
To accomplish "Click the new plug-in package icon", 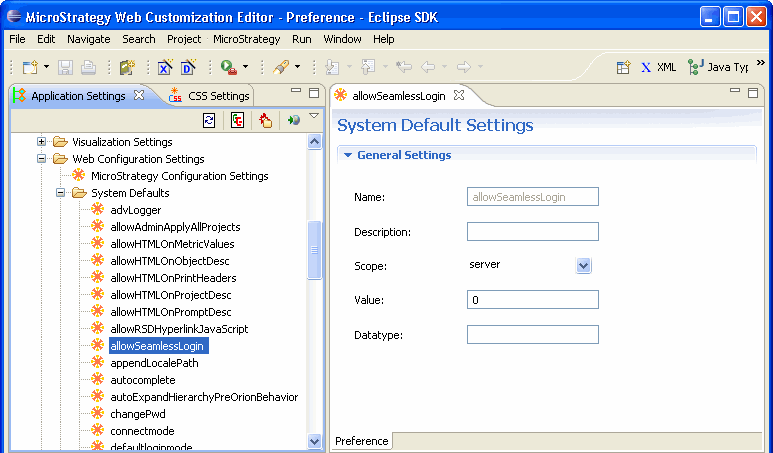I will (127, 67).
